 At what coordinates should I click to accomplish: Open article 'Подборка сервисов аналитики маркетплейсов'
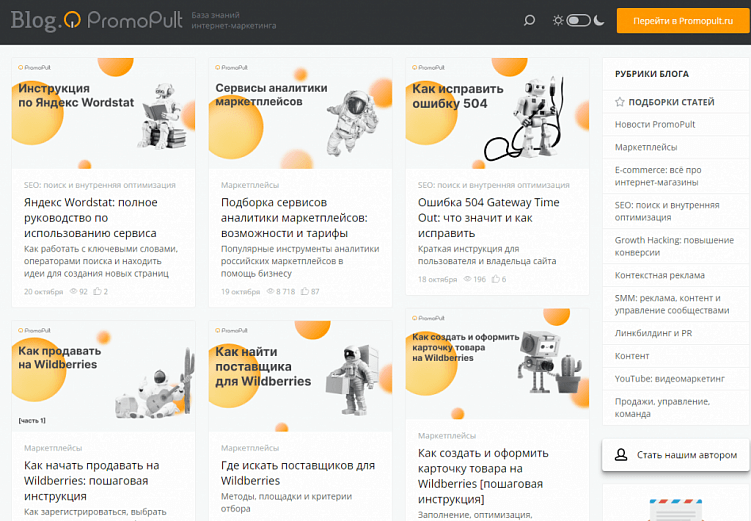coord(294,218)
